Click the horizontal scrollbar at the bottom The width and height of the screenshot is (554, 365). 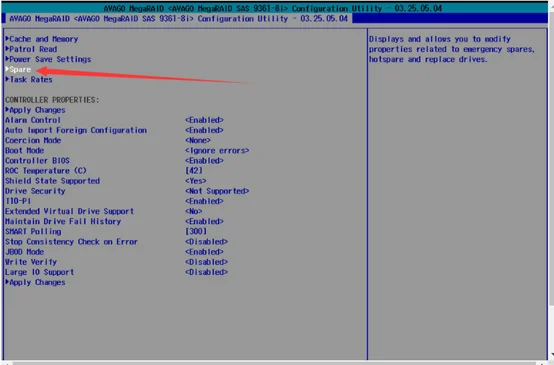[x=276, y=363]
